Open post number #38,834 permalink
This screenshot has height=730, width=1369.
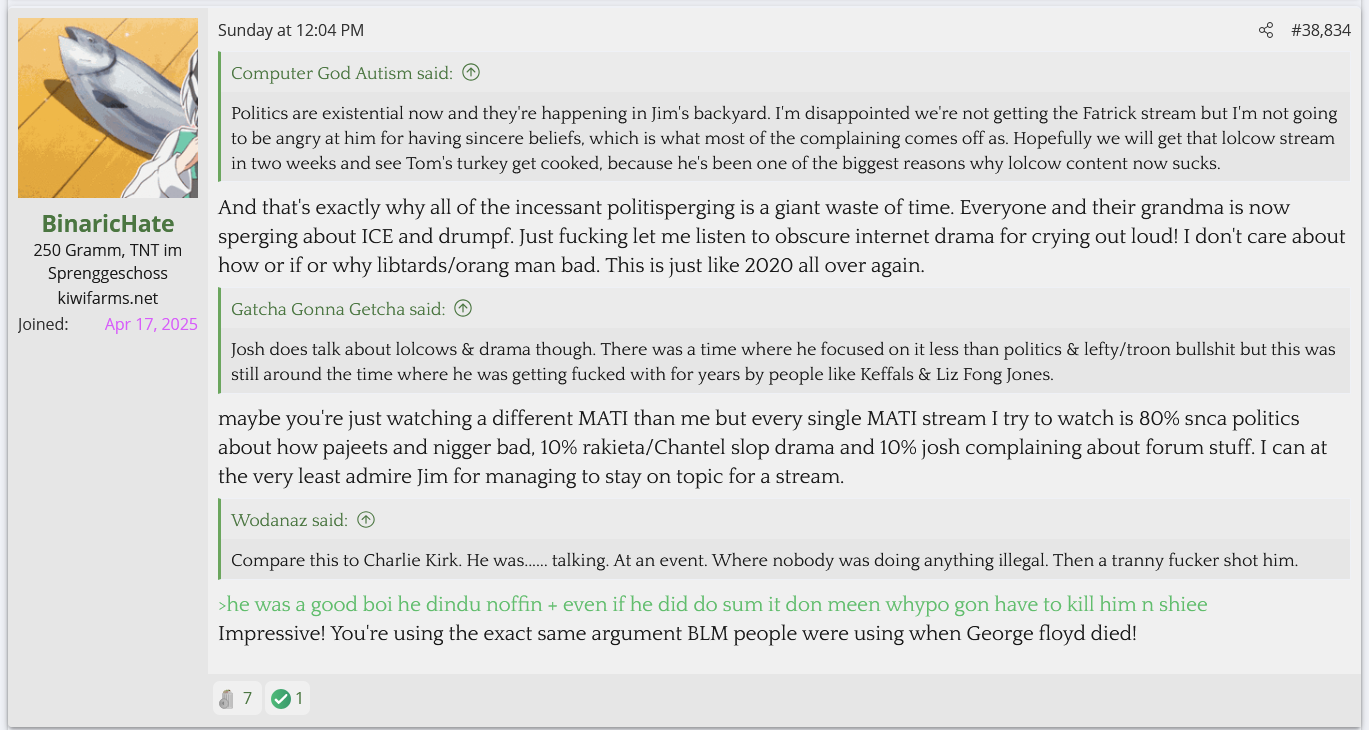pyautogui.click(x=1320, y=30)
